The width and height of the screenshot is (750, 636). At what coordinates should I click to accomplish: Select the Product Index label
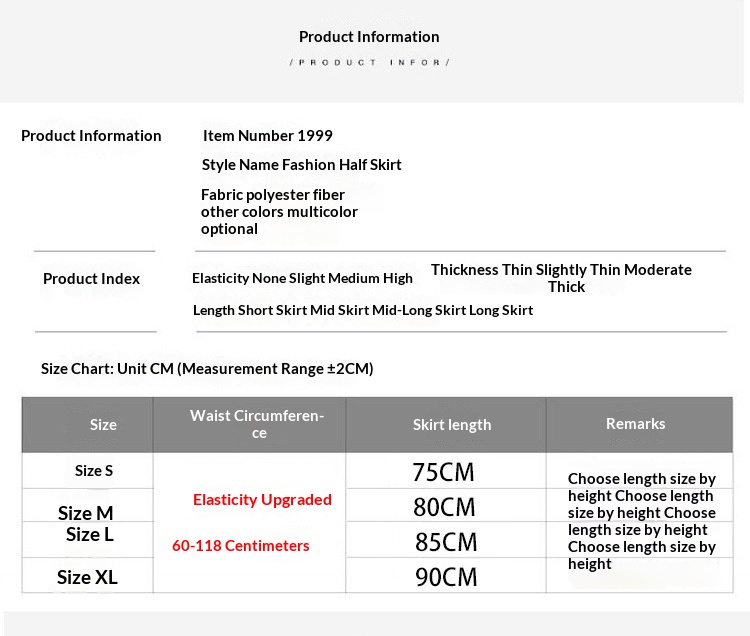[x=91, y=279]
